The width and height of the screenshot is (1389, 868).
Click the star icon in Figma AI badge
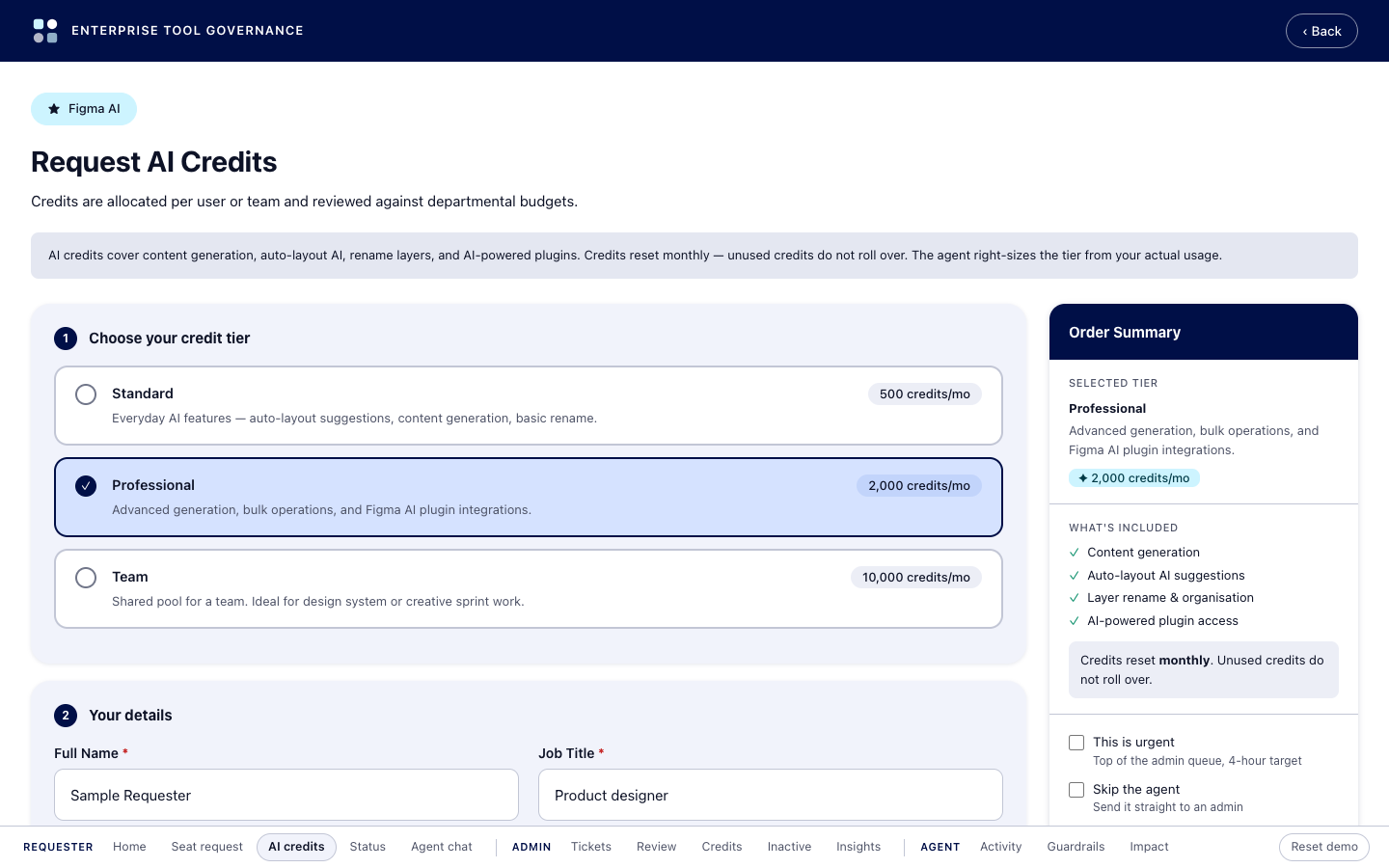coord(54,109)
